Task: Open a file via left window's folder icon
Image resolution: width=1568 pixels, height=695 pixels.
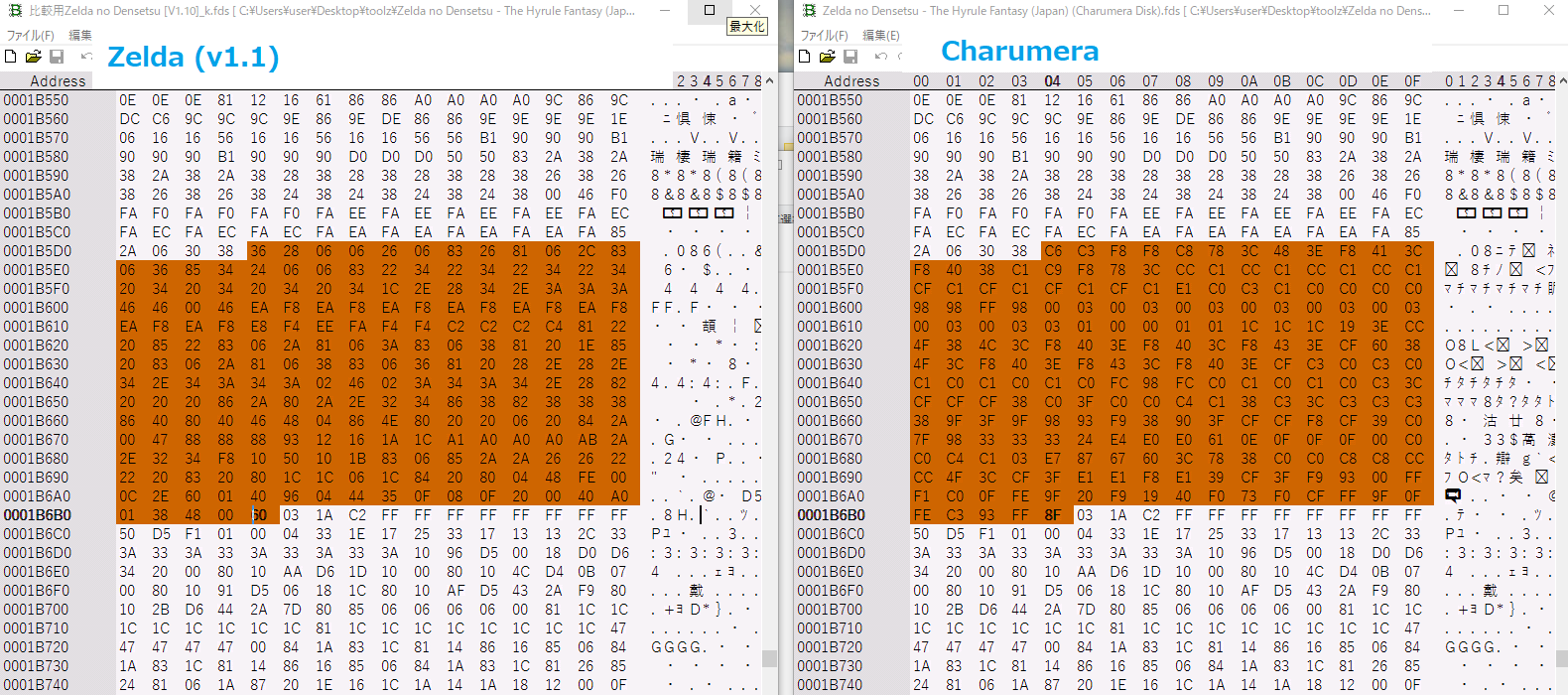Action: (x=33, y=57)
